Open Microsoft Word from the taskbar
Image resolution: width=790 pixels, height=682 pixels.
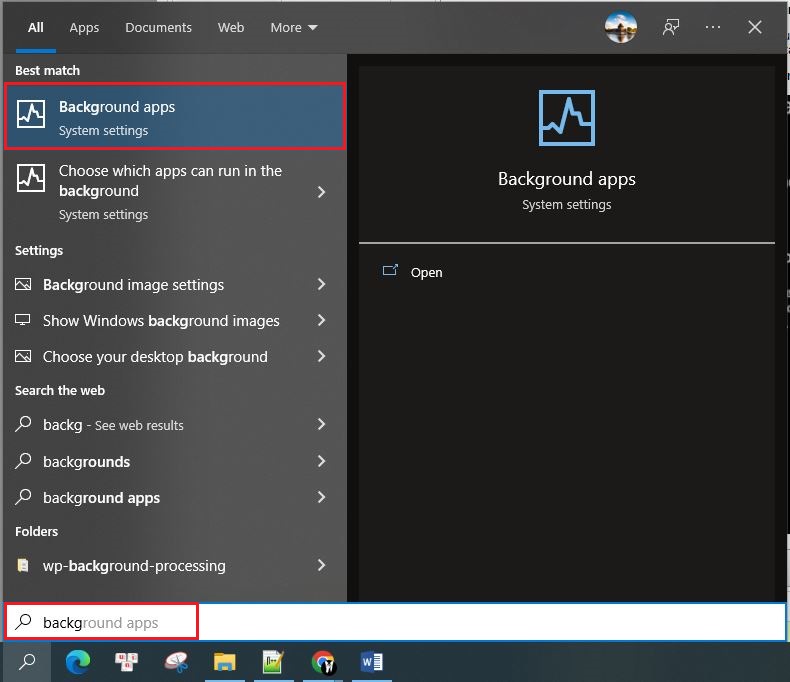click(371, 661)
